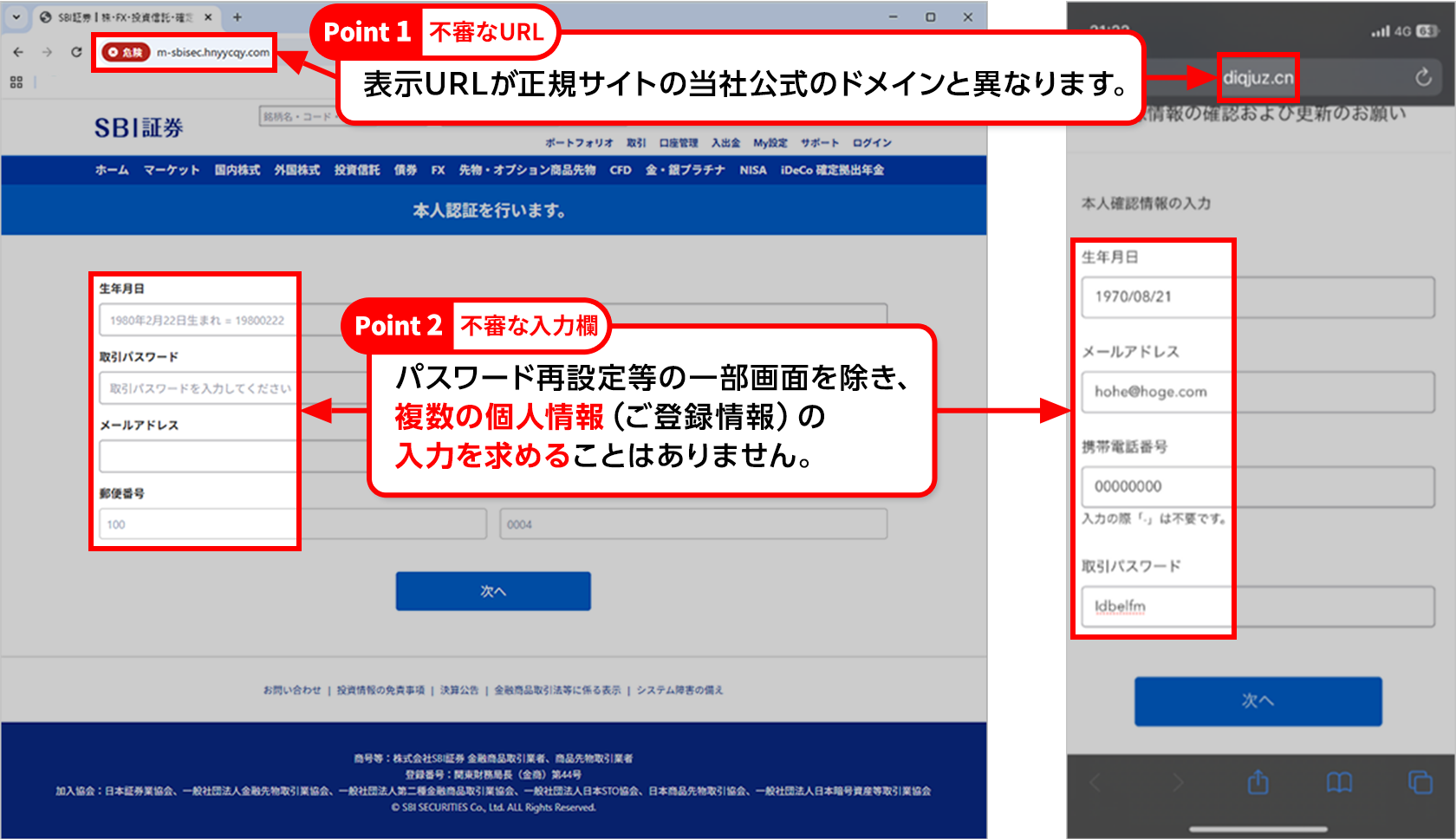Tap the 次へ button on mobile page

pos(1258,700)
